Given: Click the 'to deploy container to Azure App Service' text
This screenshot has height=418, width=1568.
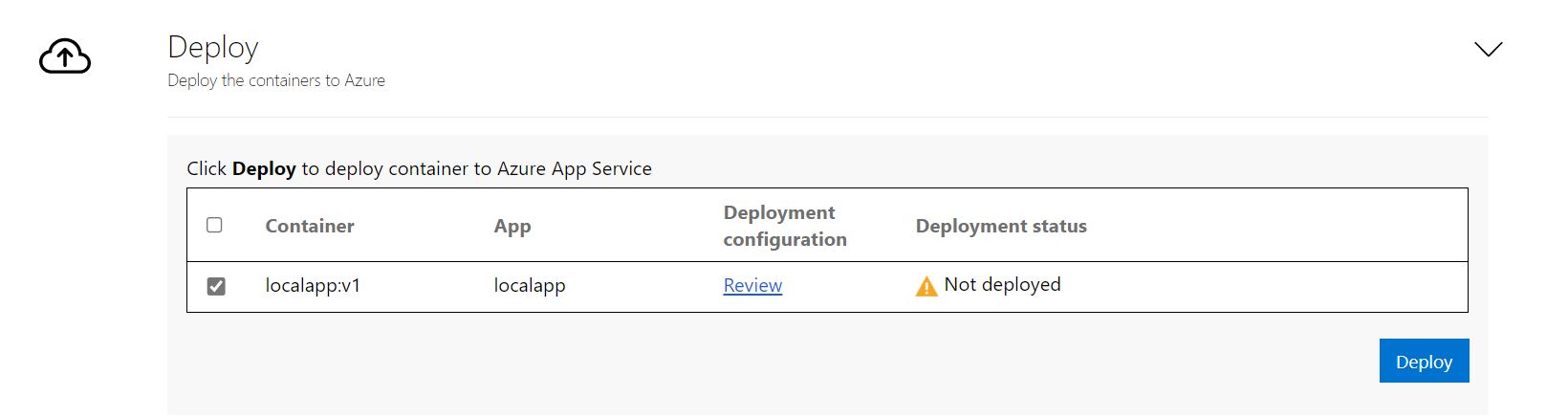Looking at the screenshot, I should (476, 168).
